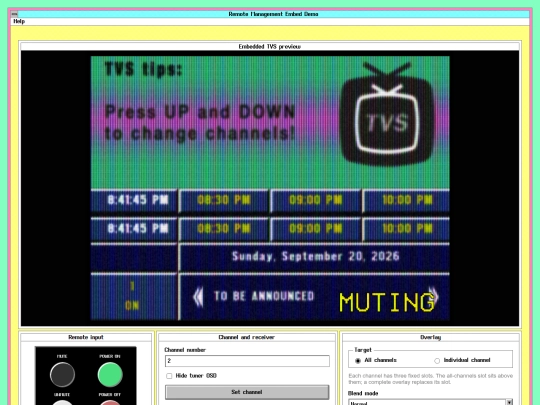Open the window system menu icon
Viewport: 540px width, 405px height.
coord(14,14)
